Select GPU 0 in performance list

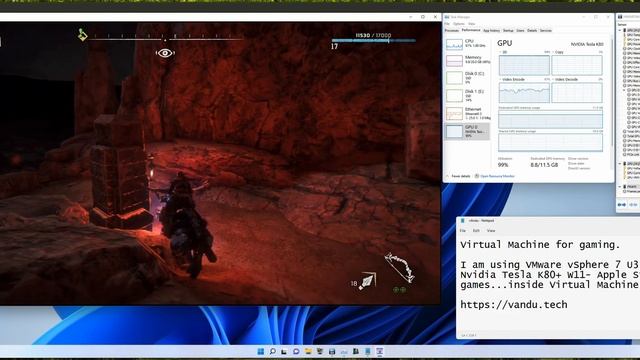[x=467, y=131]
